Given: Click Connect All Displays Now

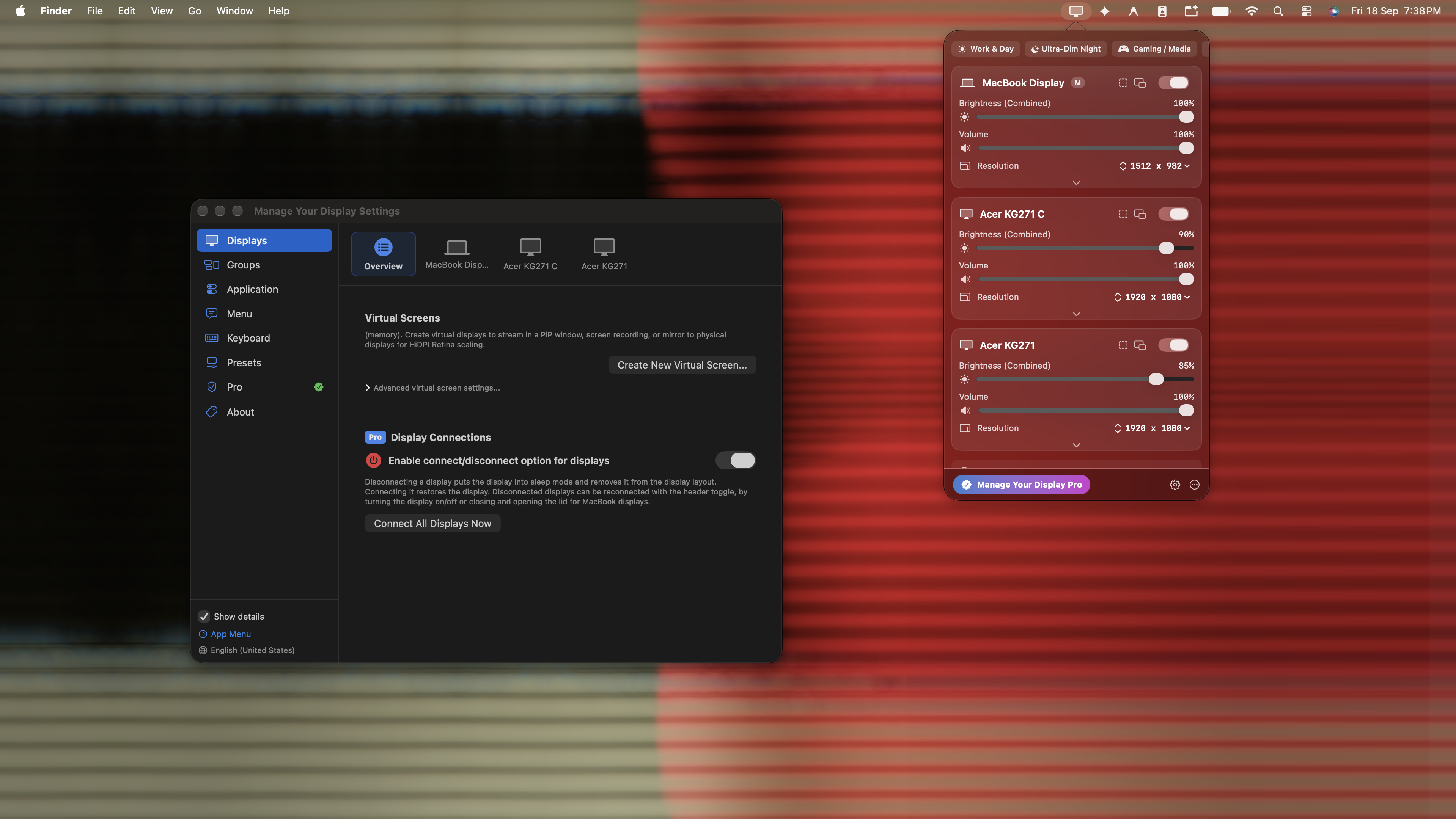Looking at the screenshot, I should pos(432,524).
